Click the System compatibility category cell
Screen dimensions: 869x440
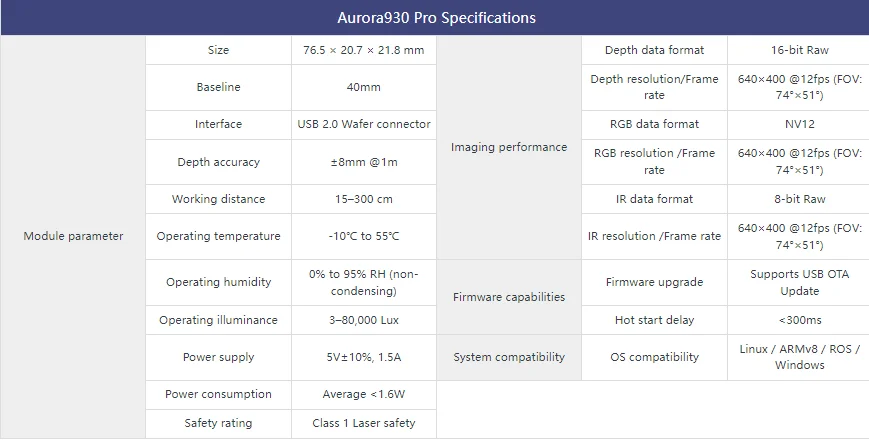[509, 357]
